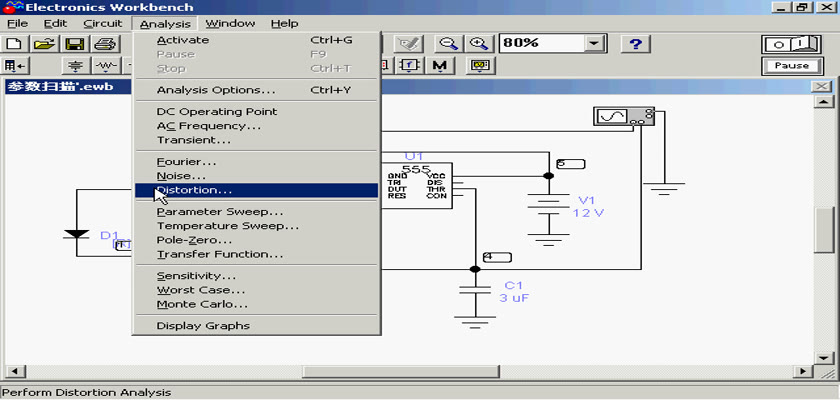Open the Favorites parts bin
The image size is (840, 400).
pos(16,66)
